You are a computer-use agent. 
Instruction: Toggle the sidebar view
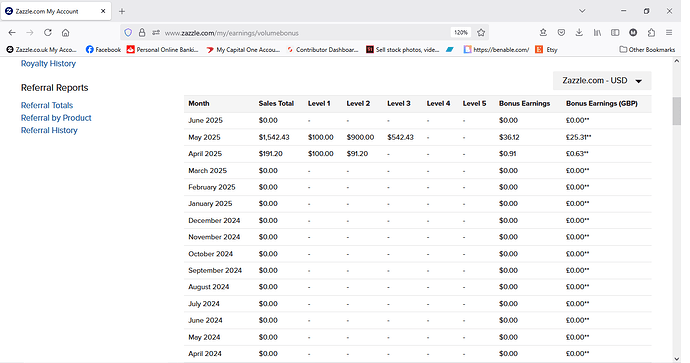615,33
